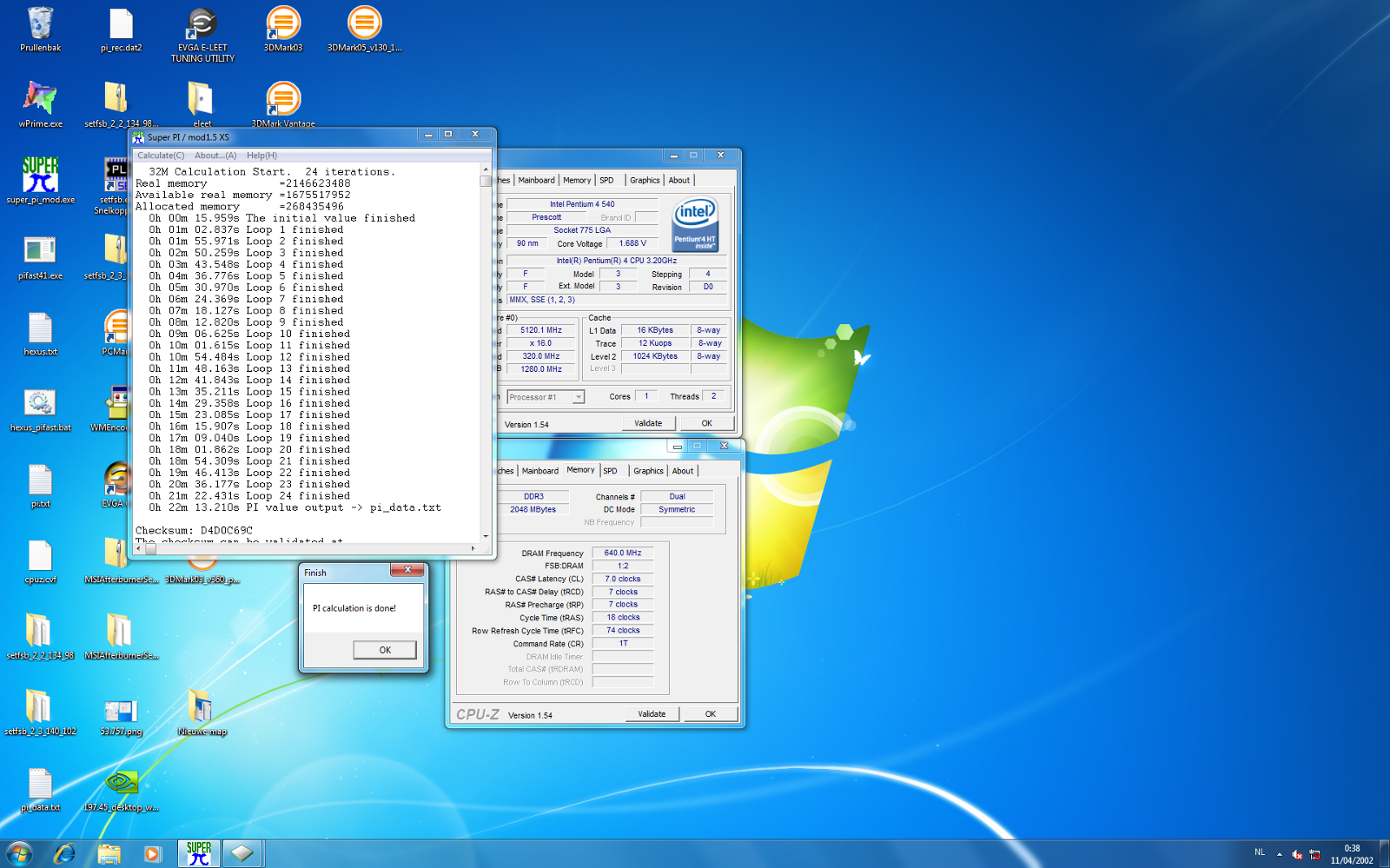The image size is (1390, 868).
Task: Click the muted volume tray icon
Action: coord(1297,855)
